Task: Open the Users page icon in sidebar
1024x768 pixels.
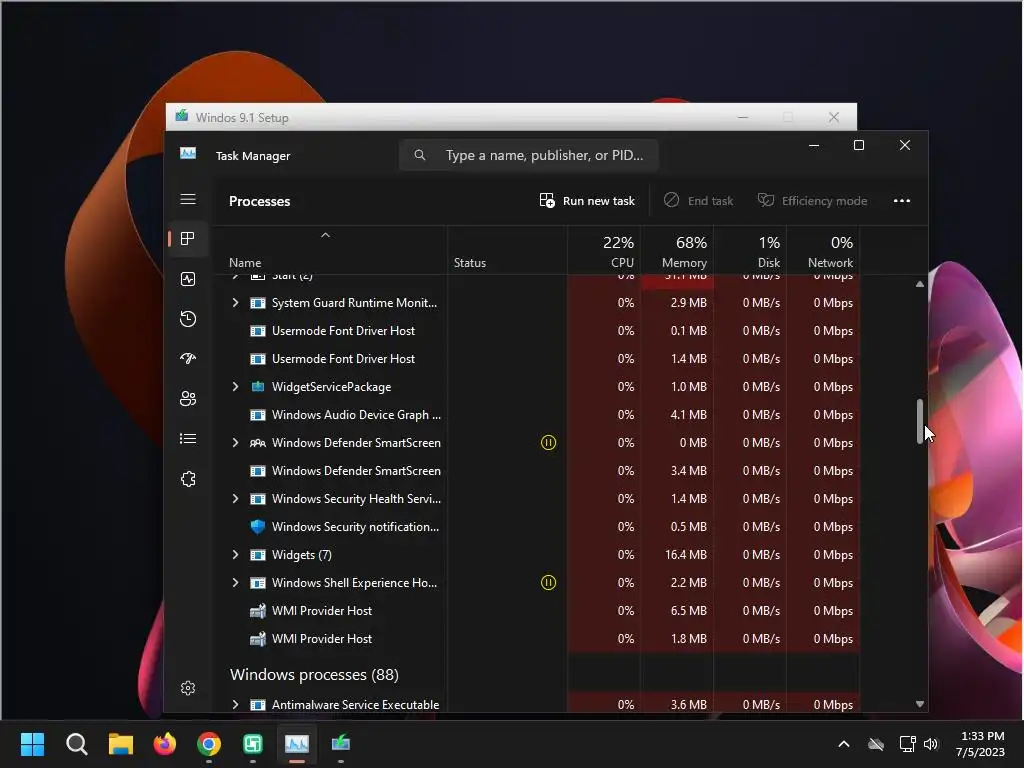Action: [x=188, y=398]
